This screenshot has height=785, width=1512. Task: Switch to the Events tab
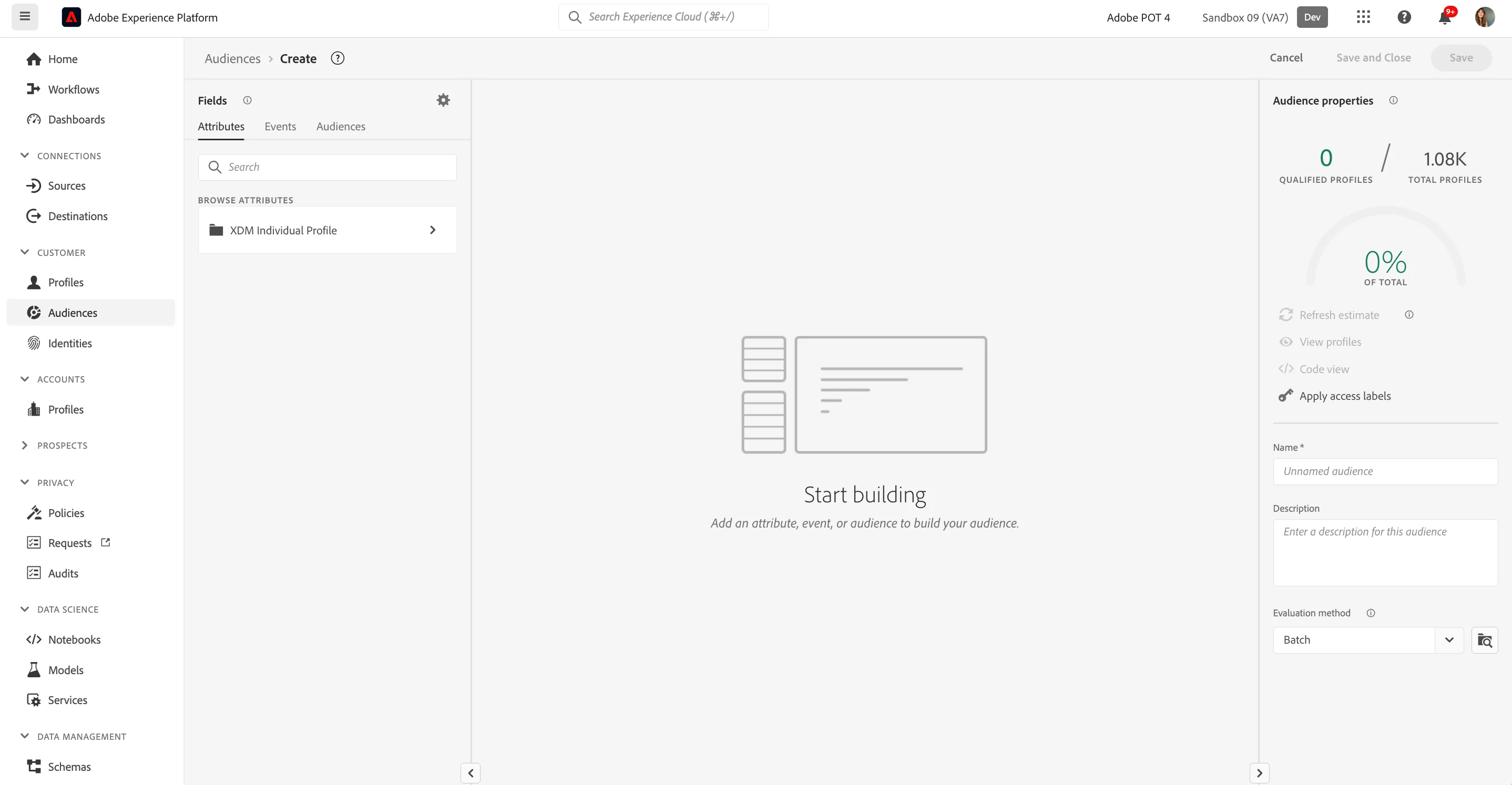coord(280,127)
